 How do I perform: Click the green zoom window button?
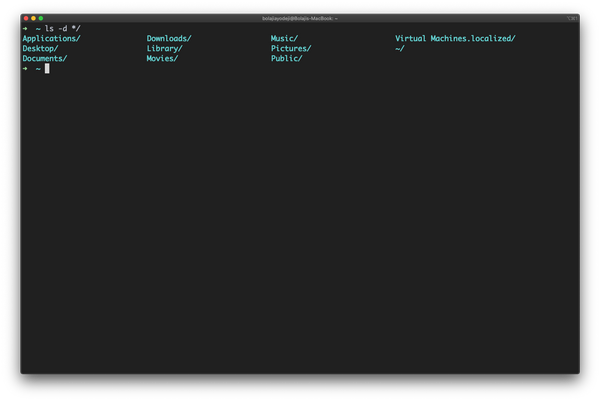point(40,18)
